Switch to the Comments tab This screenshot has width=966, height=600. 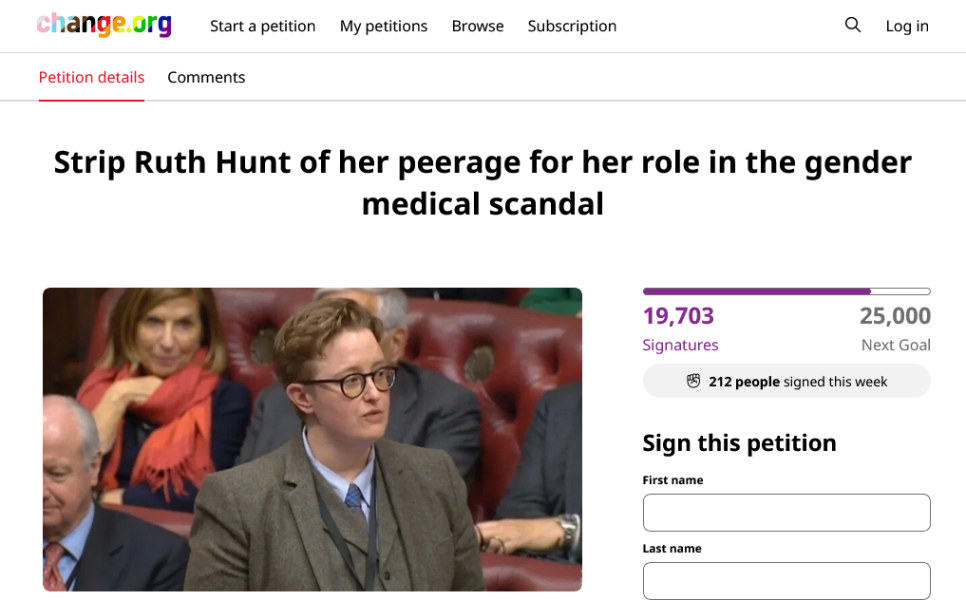(206, 77)
